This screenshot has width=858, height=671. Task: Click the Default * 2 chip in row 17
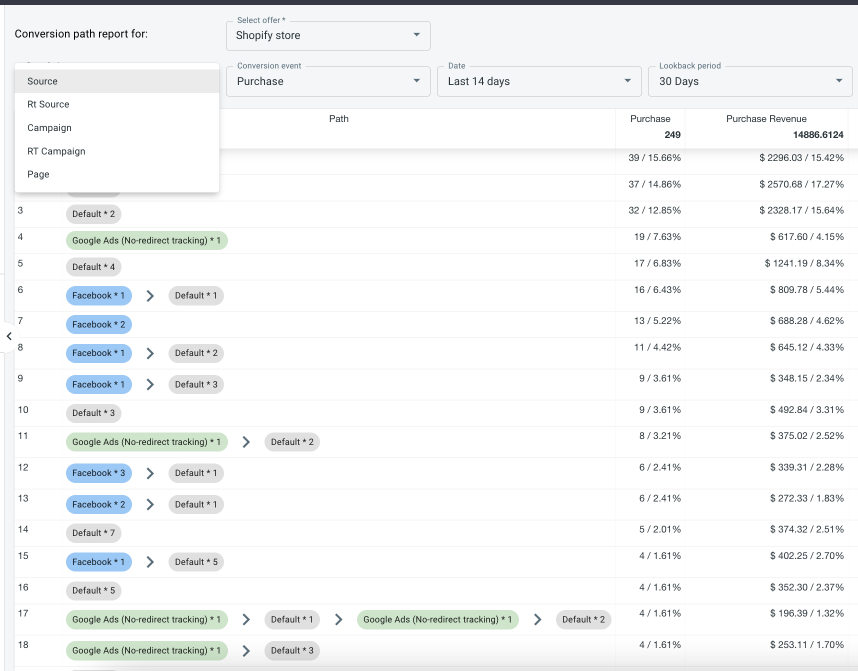[583, 620]
